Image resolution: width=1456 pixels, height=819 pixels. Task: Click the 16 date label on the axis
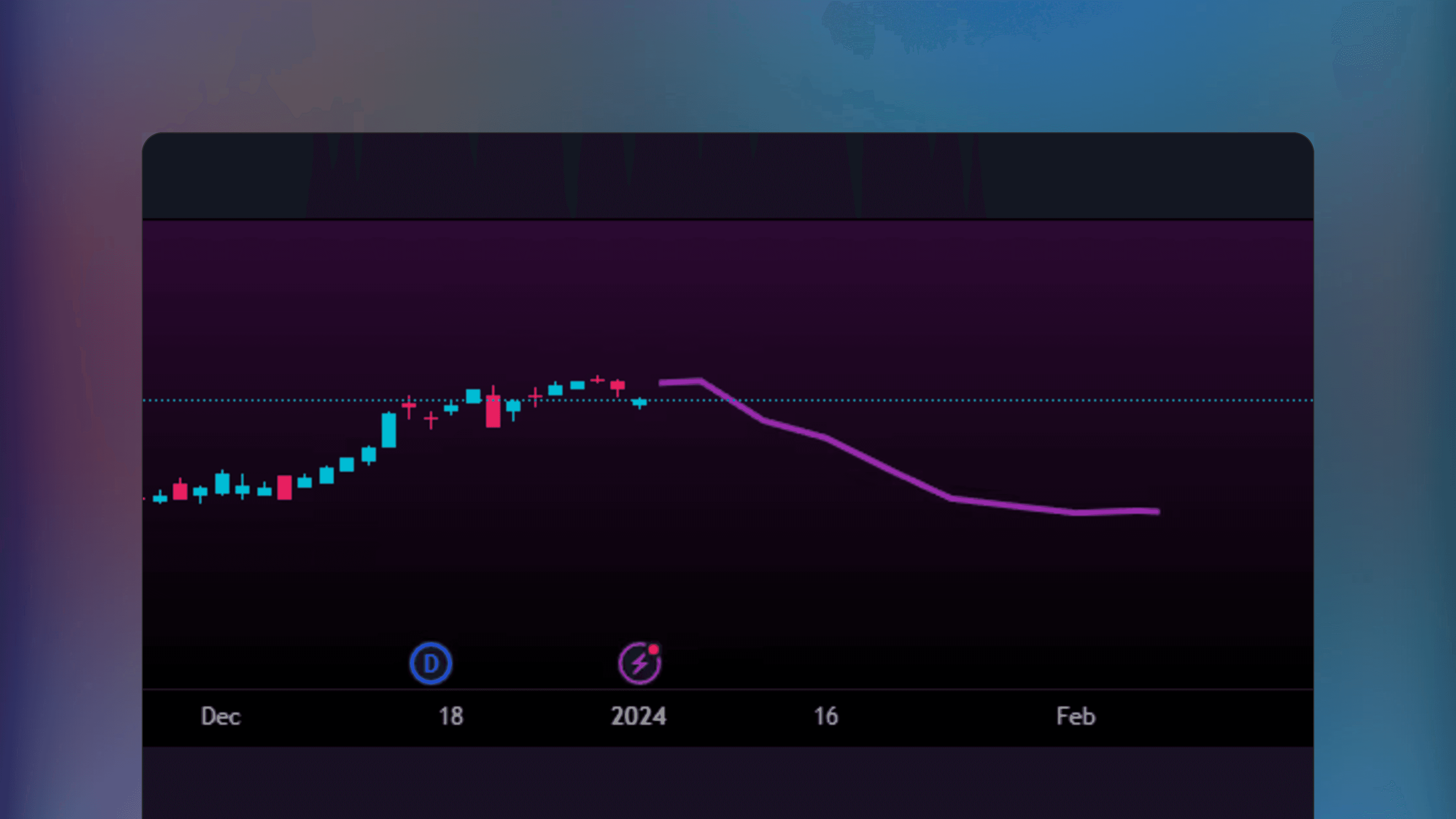point(826,716)
